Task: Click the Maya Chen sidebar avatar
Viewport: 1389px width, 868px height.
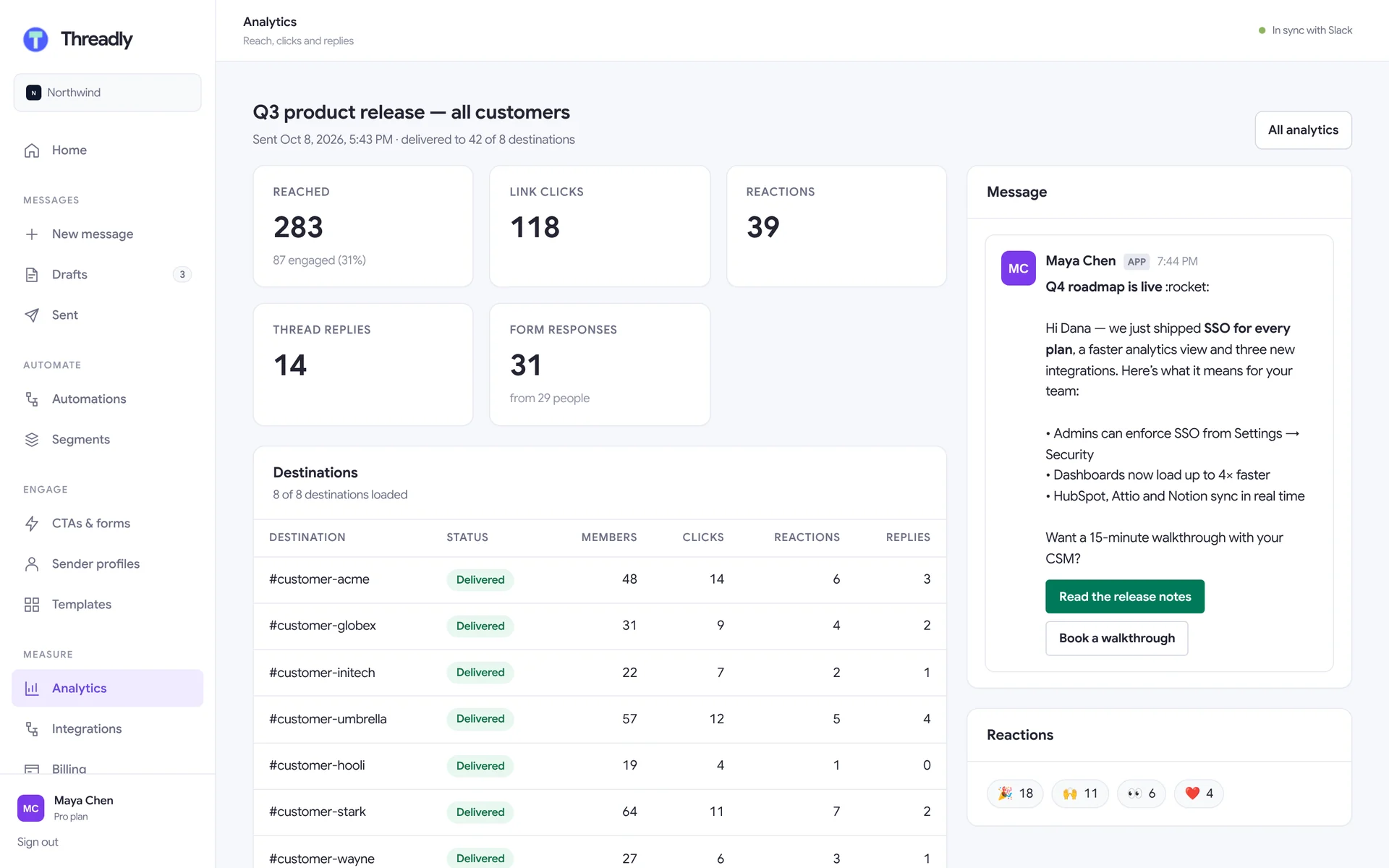Action: pos(31,809)
